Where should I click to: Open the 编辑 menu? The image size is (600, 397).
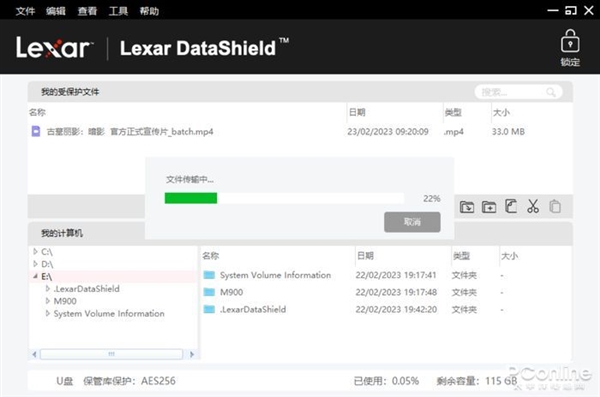click(x=56, y=11)
